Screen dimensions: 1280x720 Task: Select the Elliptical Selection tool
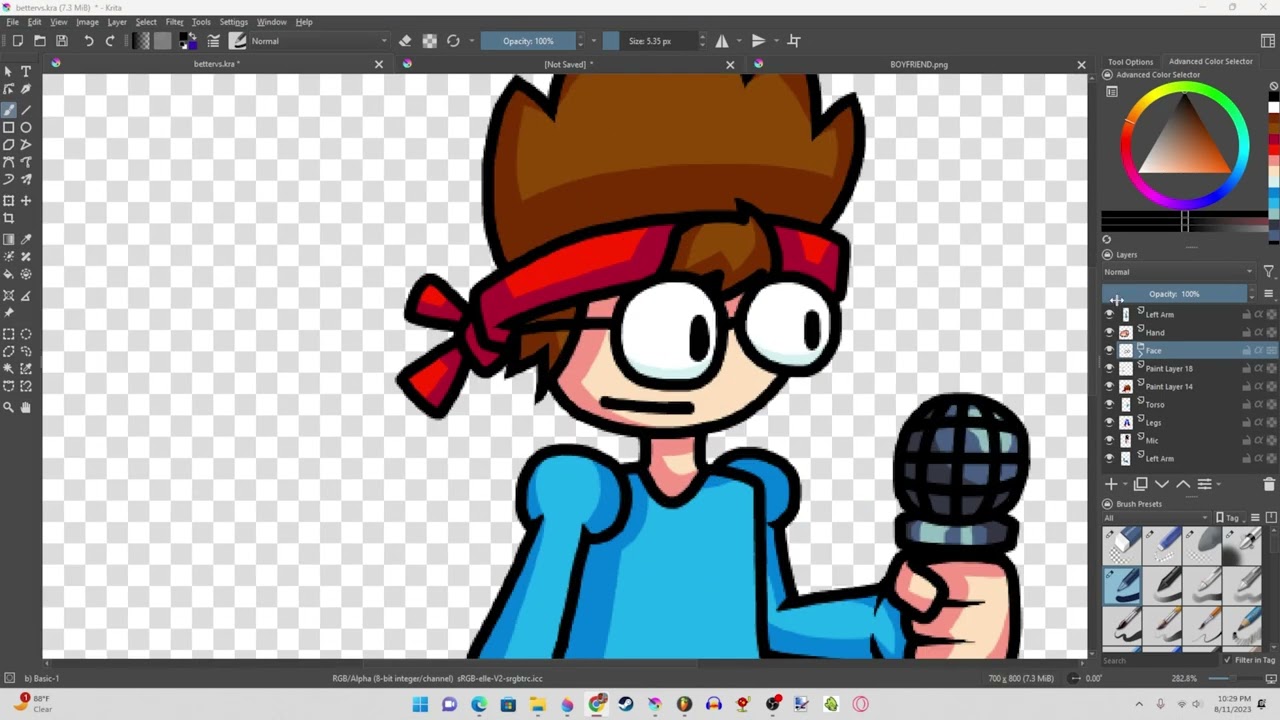click(x=26, y=335)
